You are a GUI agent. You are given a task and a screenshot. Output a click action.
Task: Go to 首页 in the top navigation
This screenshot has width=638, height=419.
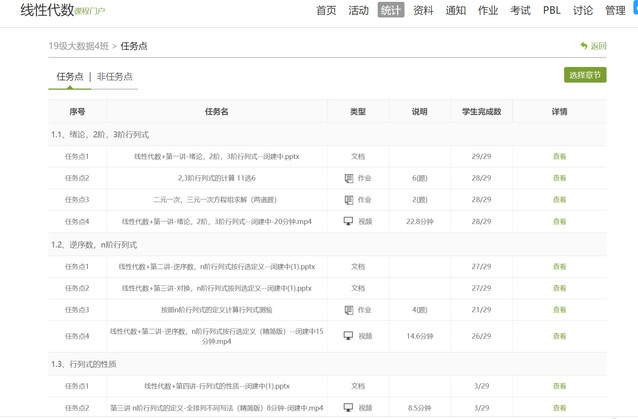point(326,11)
